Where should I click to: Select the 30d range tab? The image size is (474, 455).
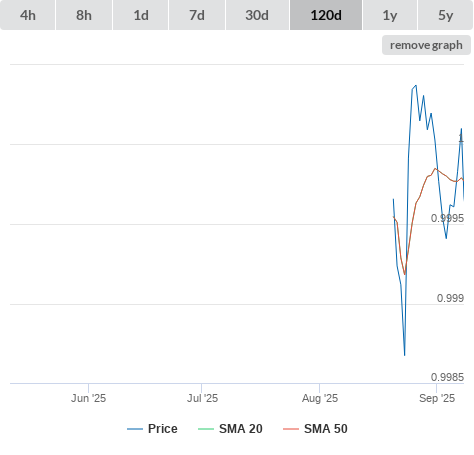click(x=257, y=15)
